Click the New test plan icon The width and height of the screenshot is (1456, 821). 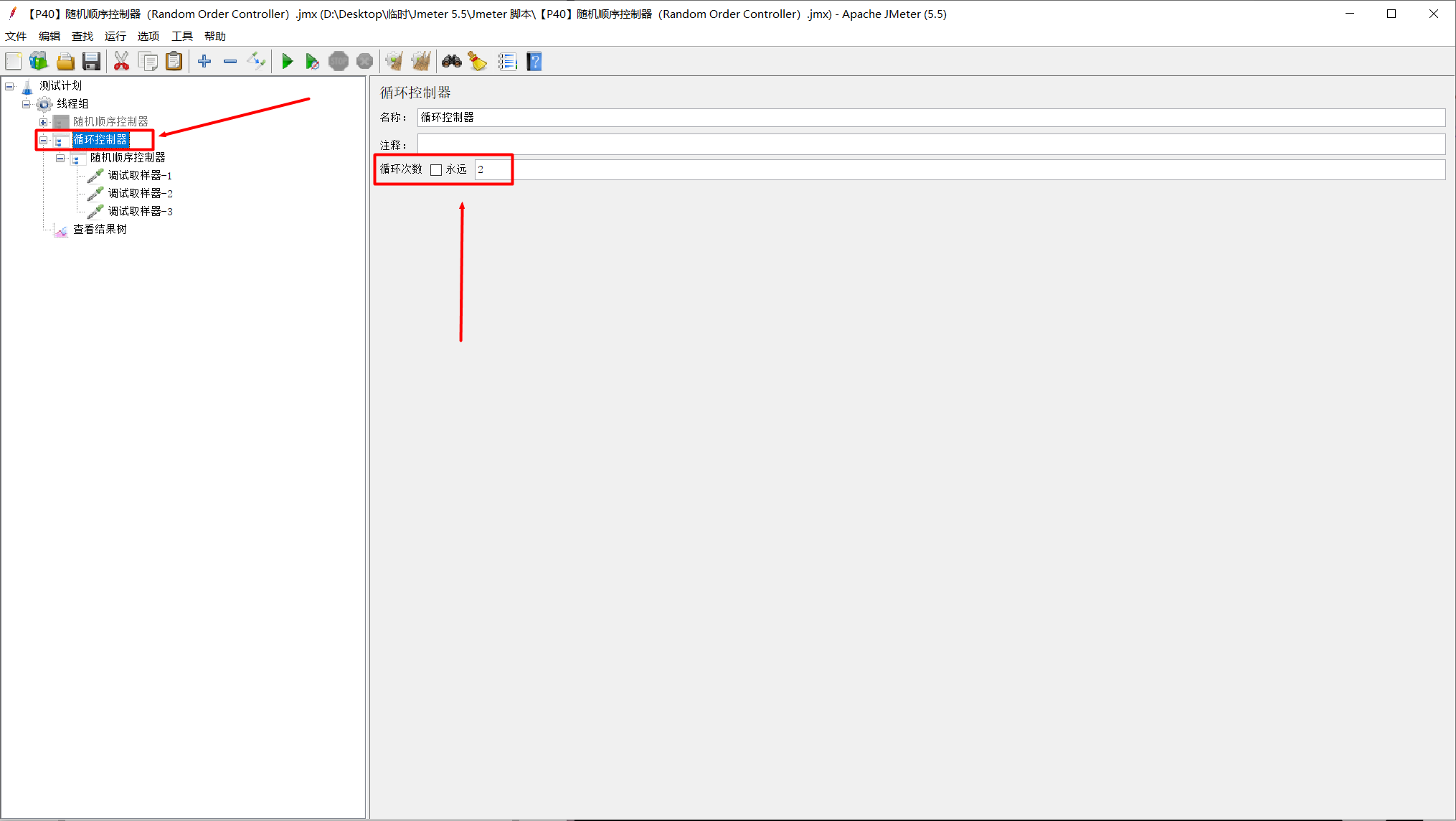click(x=14, y=62)
